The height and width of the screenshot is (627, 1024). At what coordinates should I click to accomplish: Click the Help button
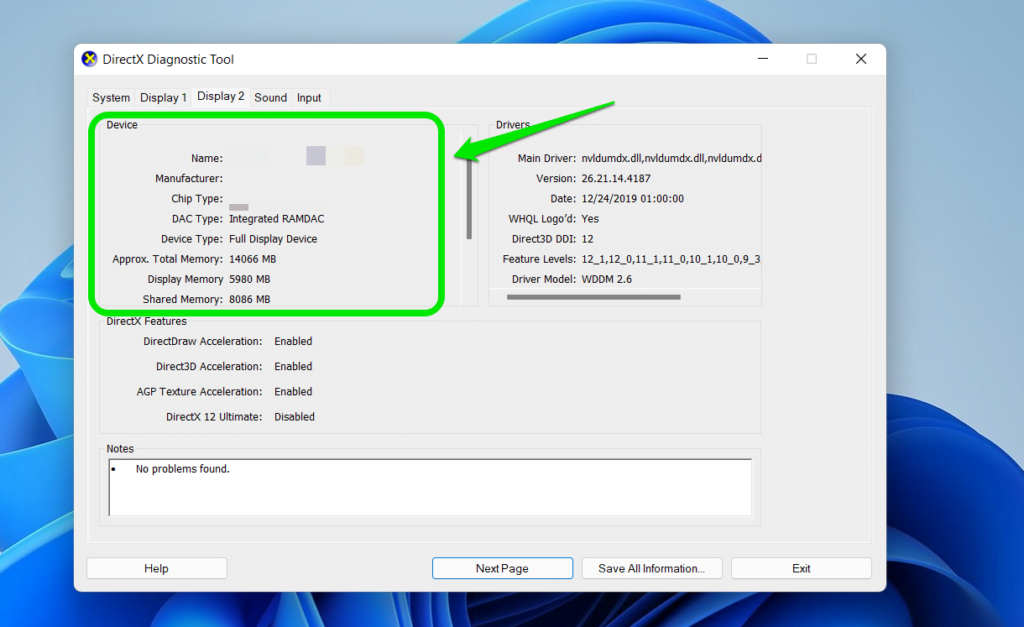(x=156, y=567)
